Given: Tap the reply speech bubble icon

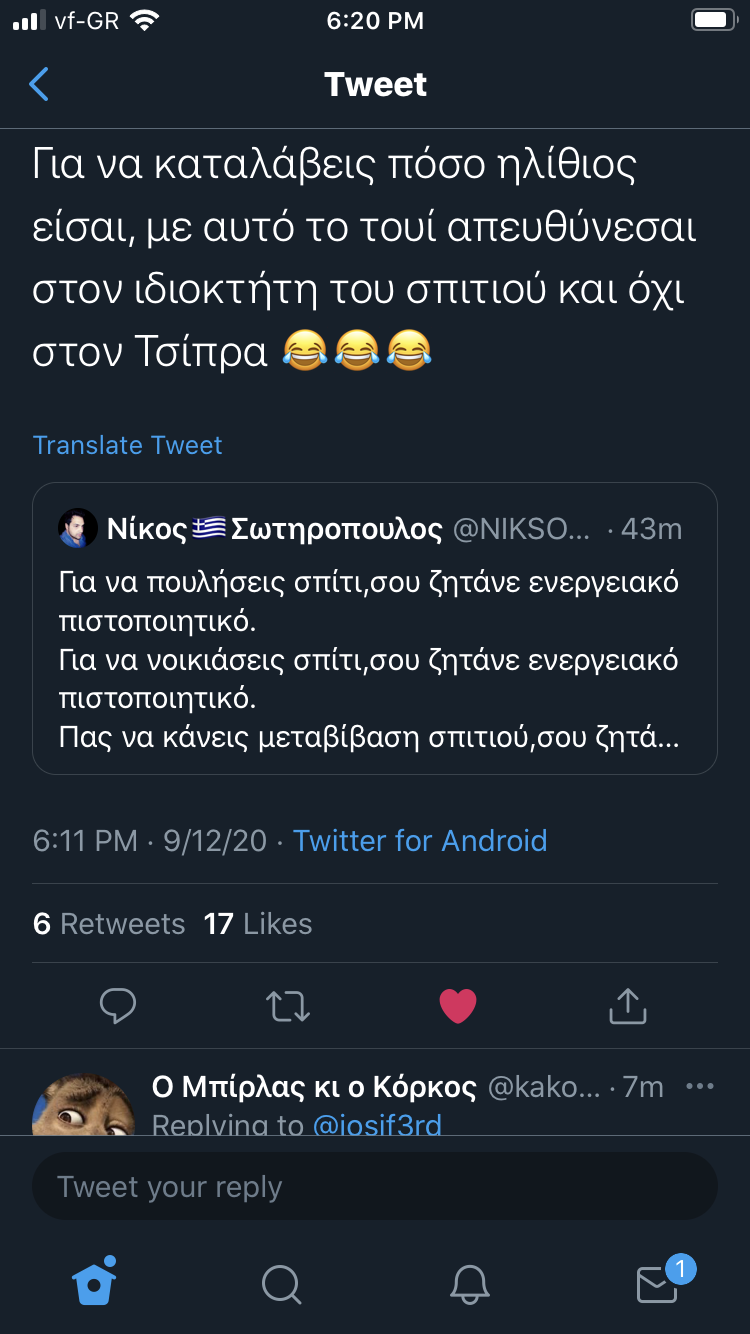Looking at the screenshot, I should [118, 1006].
